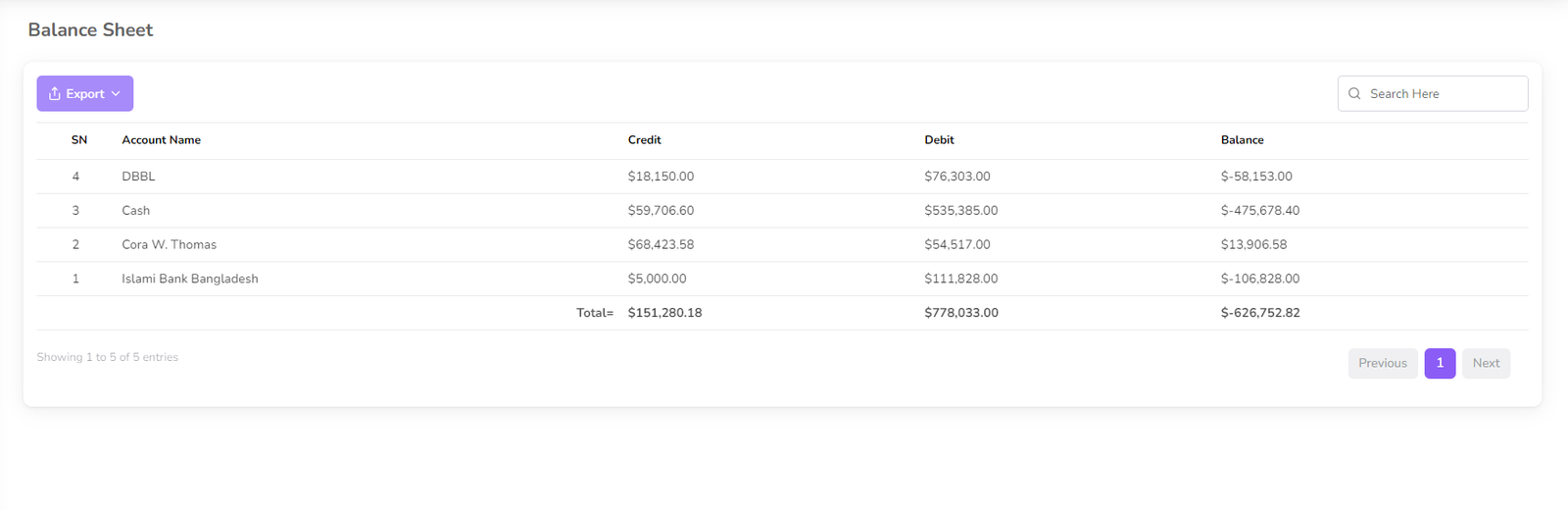Go to the Next page

1486,363
